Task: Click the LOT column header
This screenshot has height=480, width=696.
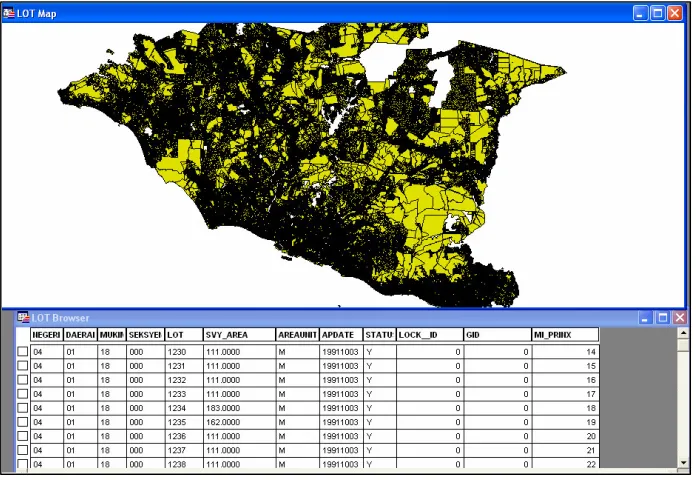Action: (x=184, y=335)
